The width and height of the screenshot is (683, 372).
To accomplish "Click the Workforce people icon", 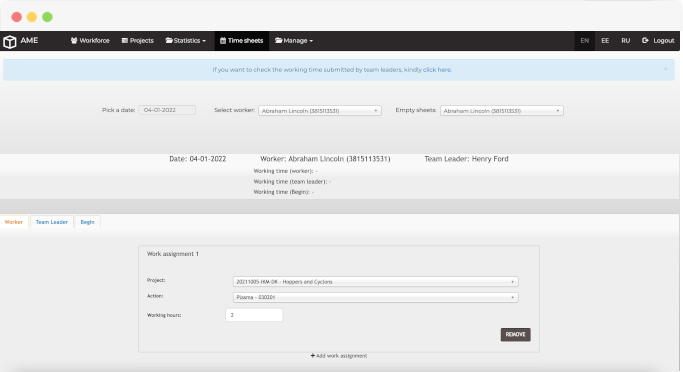I will [74, 41].
